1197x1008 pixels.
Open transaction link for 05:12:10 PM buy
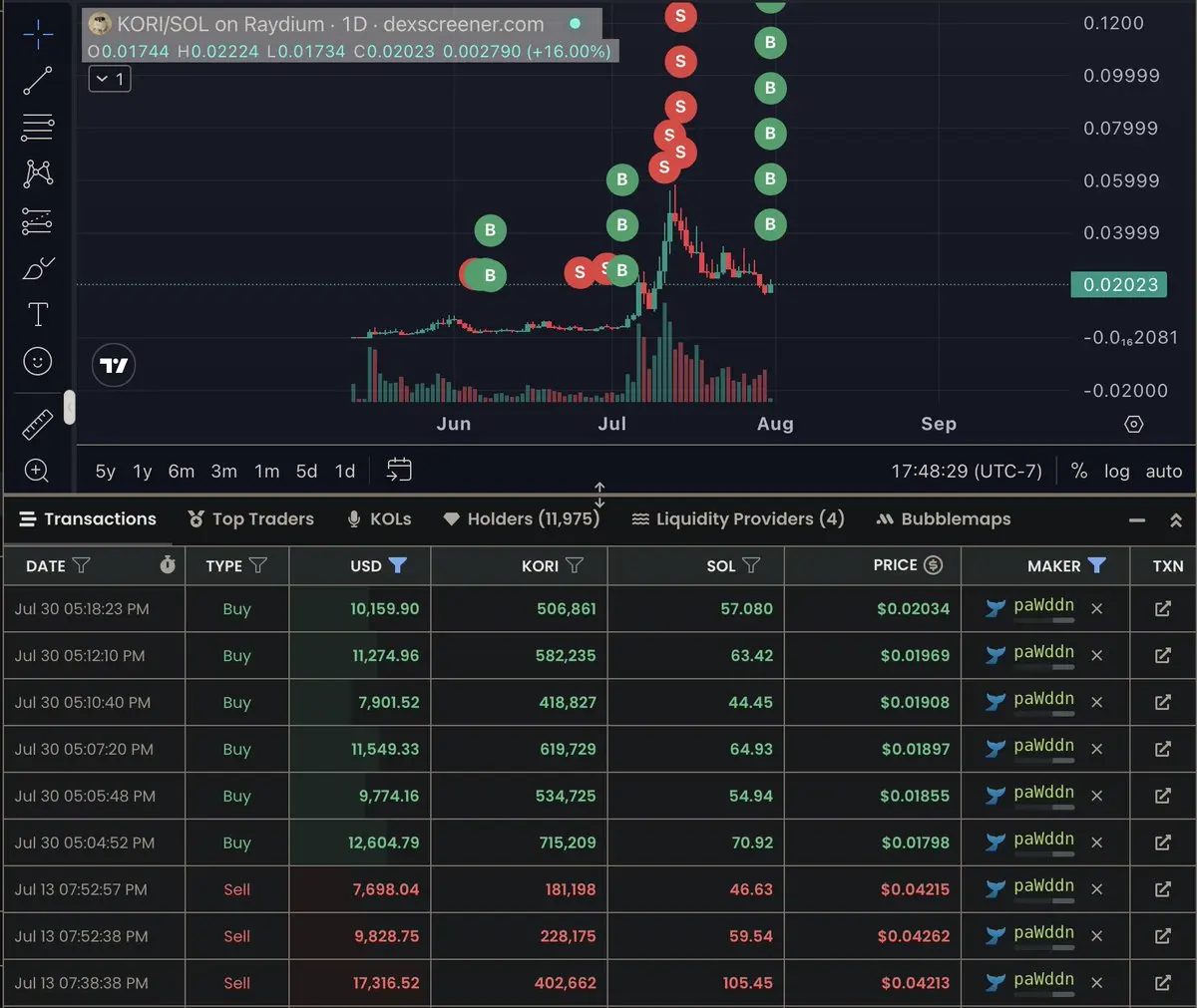[x=1163, y=655]
